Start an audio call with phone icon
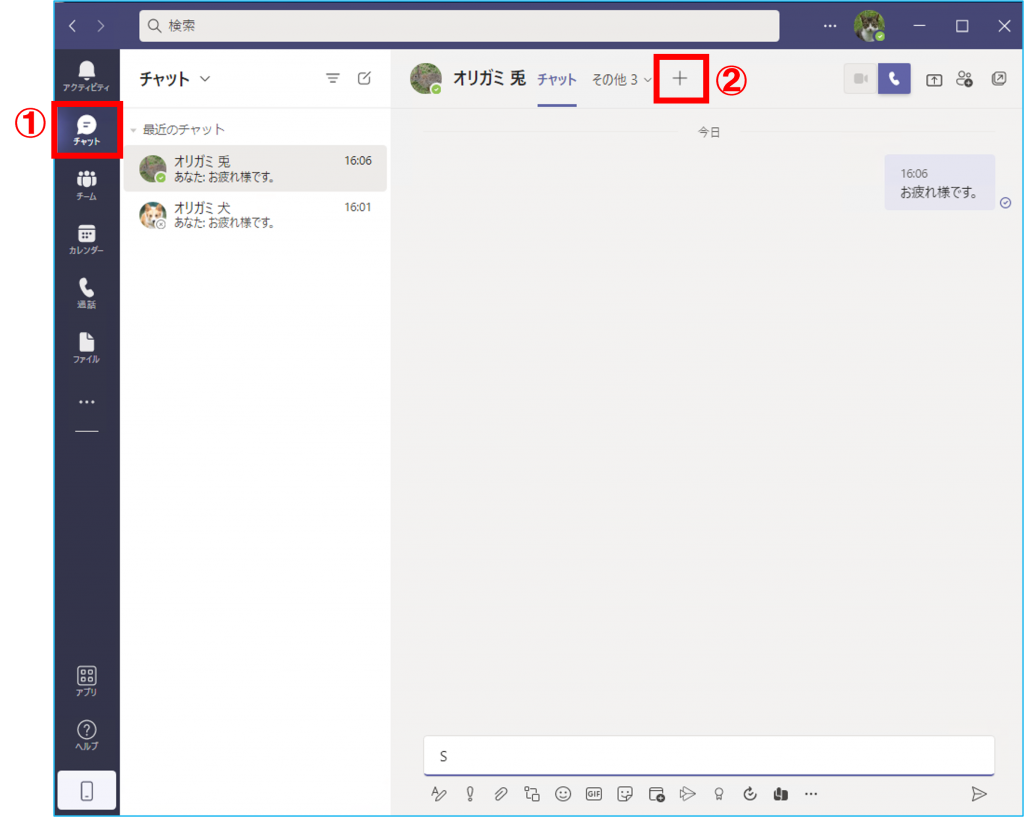The image size is (1024, 817). point(894,79)
